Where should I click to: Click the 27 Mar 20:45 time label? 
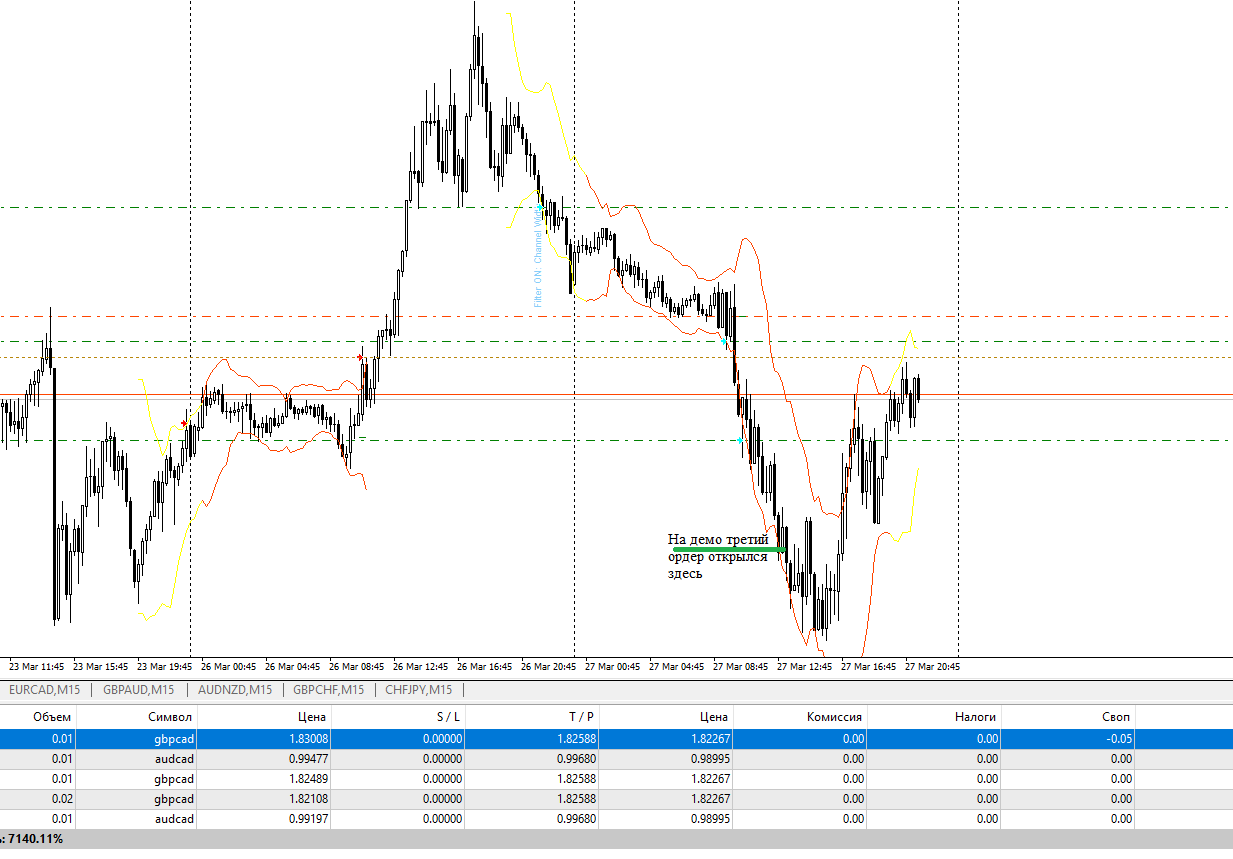(932, 666)
